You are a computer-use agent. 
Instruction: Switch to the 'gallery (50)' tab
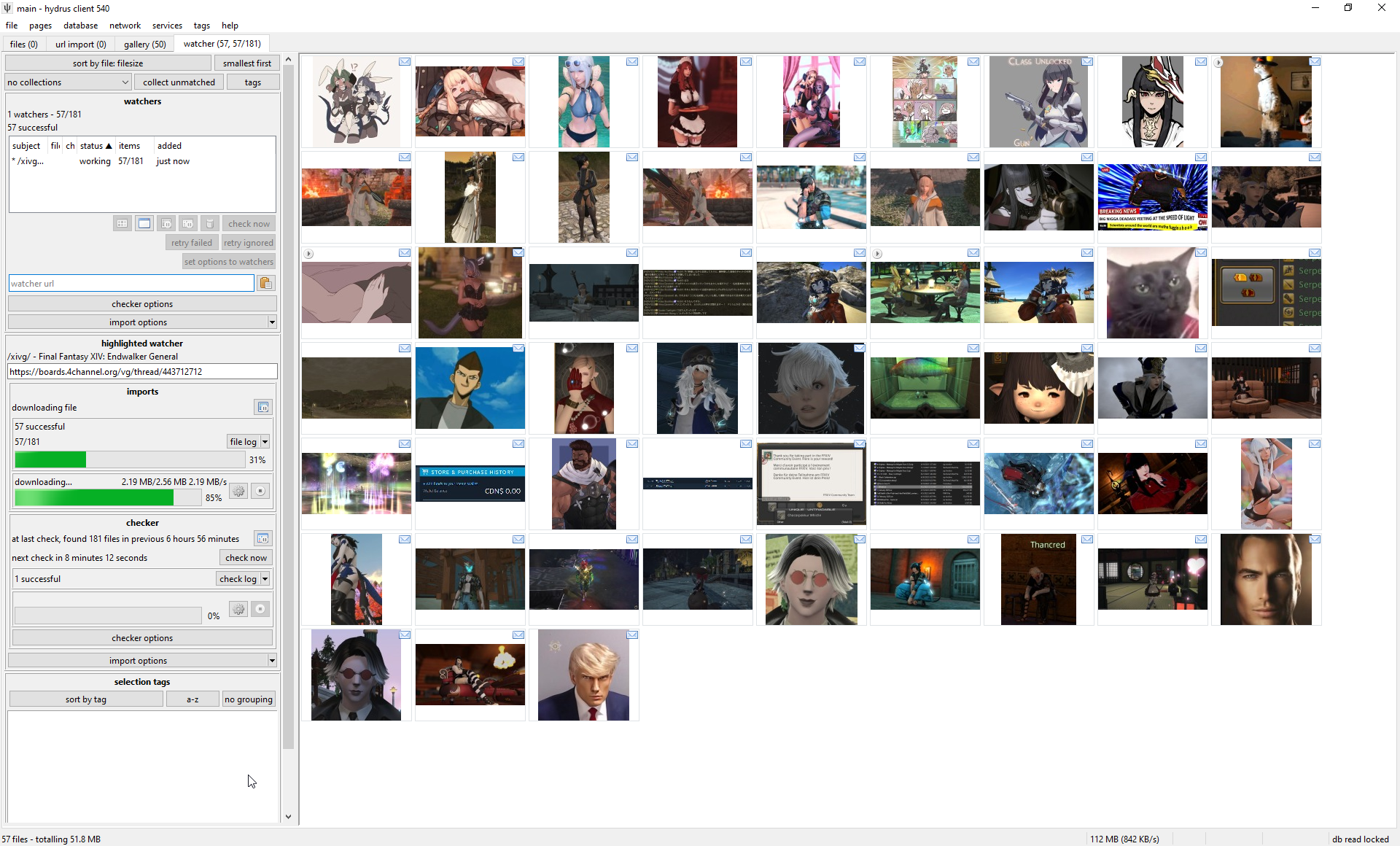145,43
